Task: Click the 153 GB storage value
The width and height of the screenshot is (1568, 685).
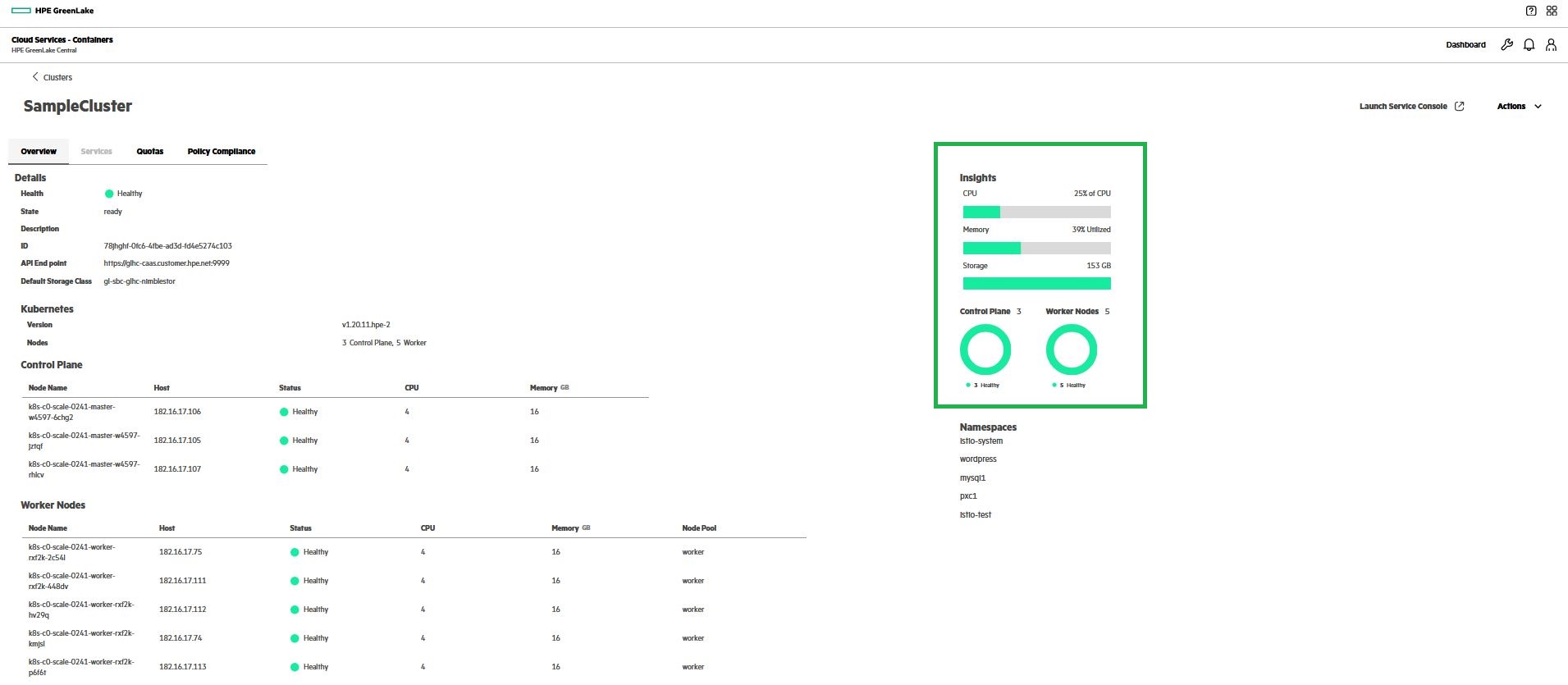Action: click(1099, 266)
